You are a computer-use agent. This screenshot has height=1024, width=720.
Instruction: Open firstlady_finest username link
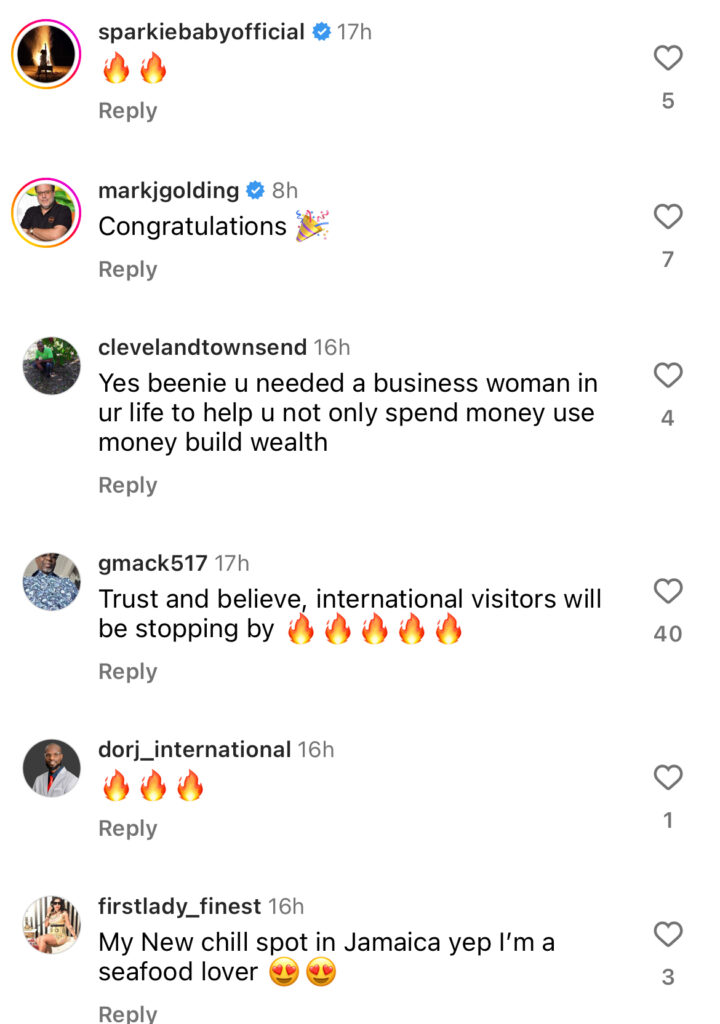(179, 906)
